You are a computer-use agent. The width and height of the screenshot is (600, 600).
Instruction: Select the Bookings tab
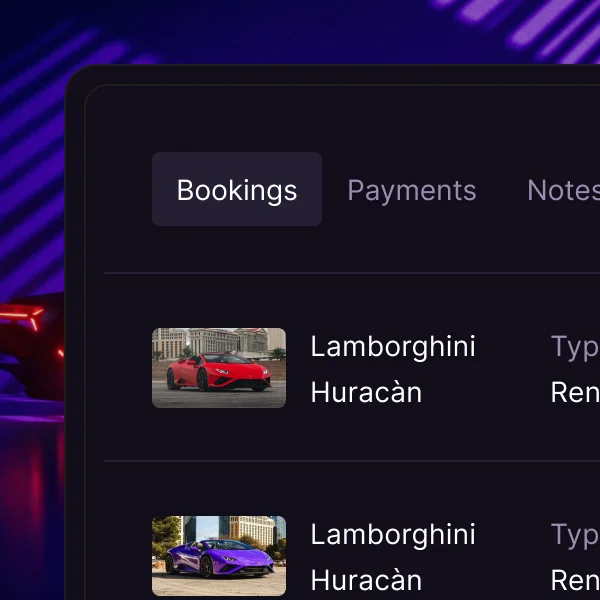tap(237, 189)
